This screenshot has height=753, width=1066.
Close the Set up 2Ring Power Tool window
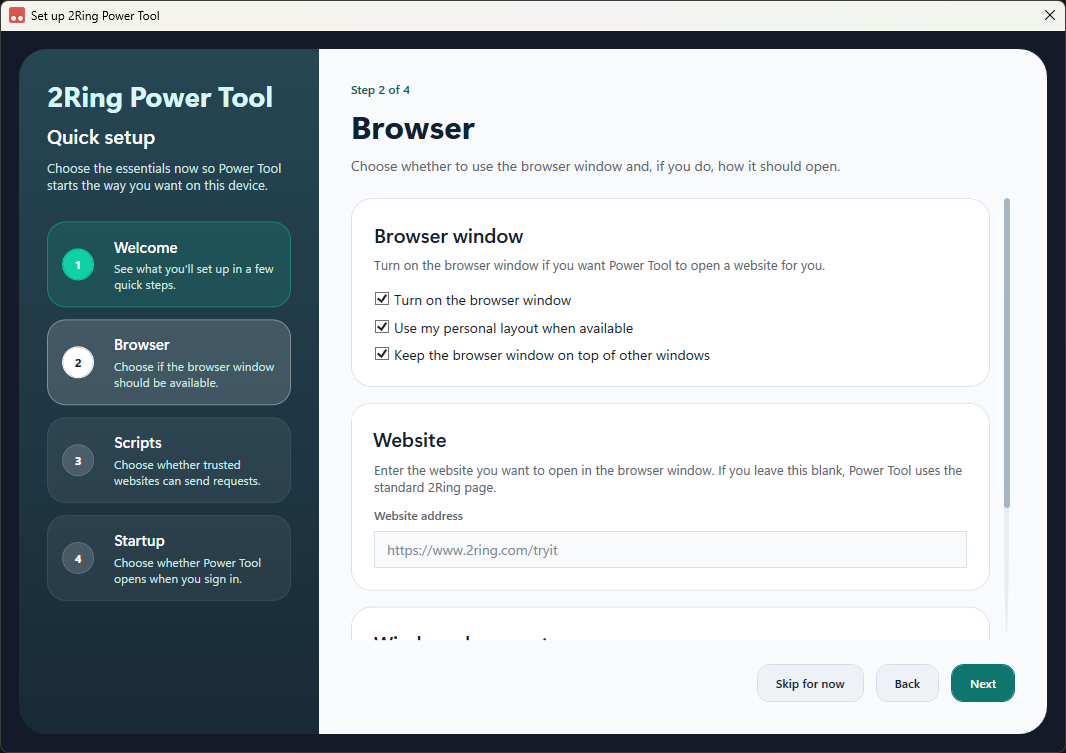1050,16
